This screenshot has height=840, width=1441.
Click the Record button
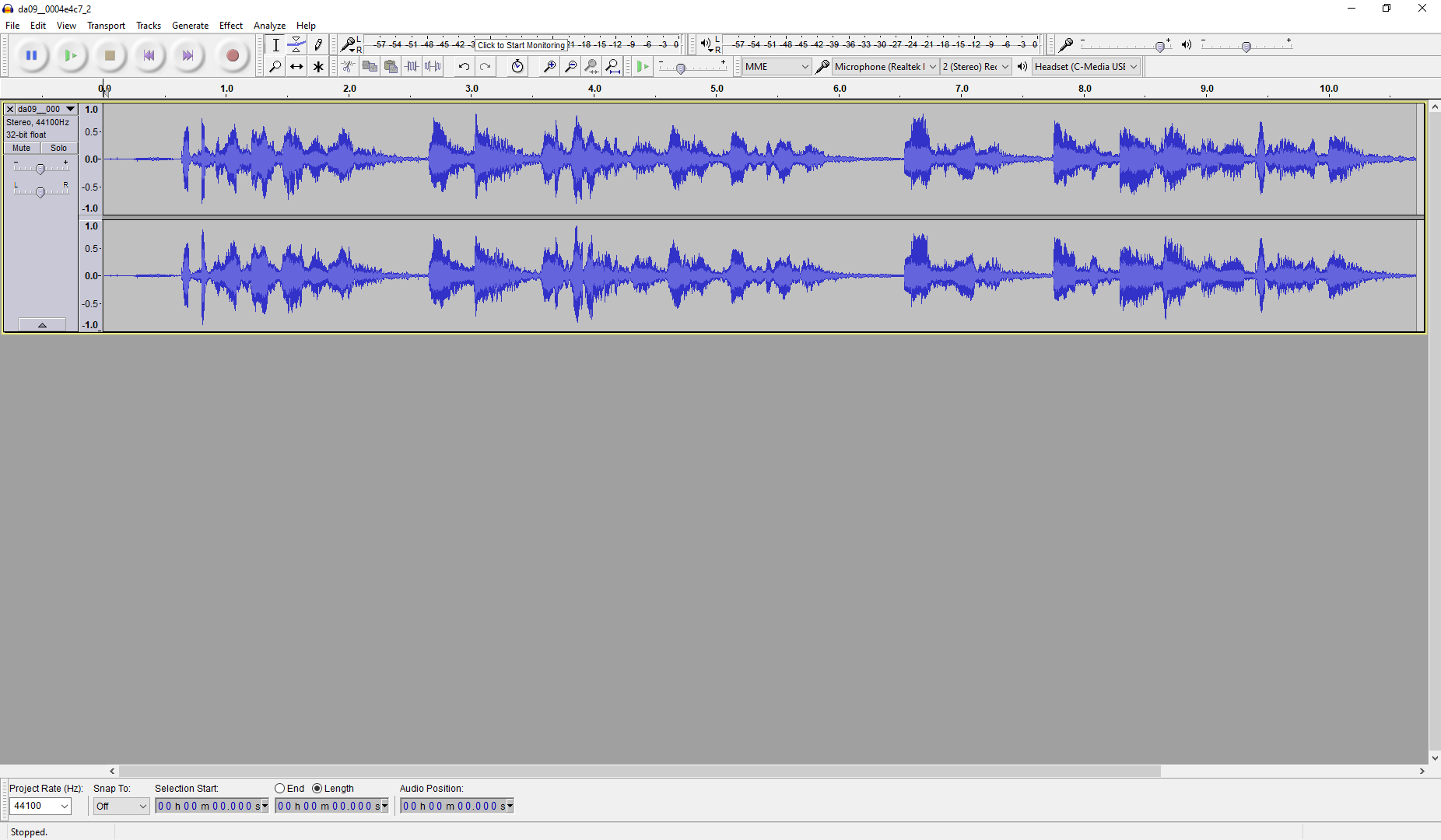[x=232, y=55]
